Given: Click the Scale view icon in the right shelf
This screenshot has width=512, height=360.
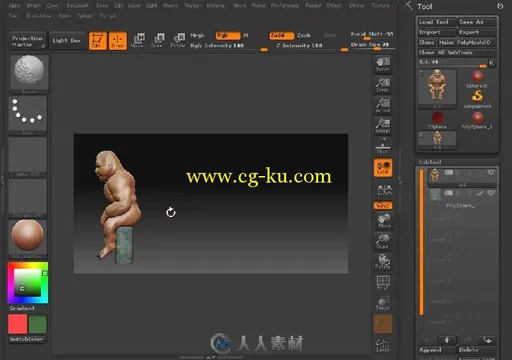Looking at the screenshot, I should [383, 241].
